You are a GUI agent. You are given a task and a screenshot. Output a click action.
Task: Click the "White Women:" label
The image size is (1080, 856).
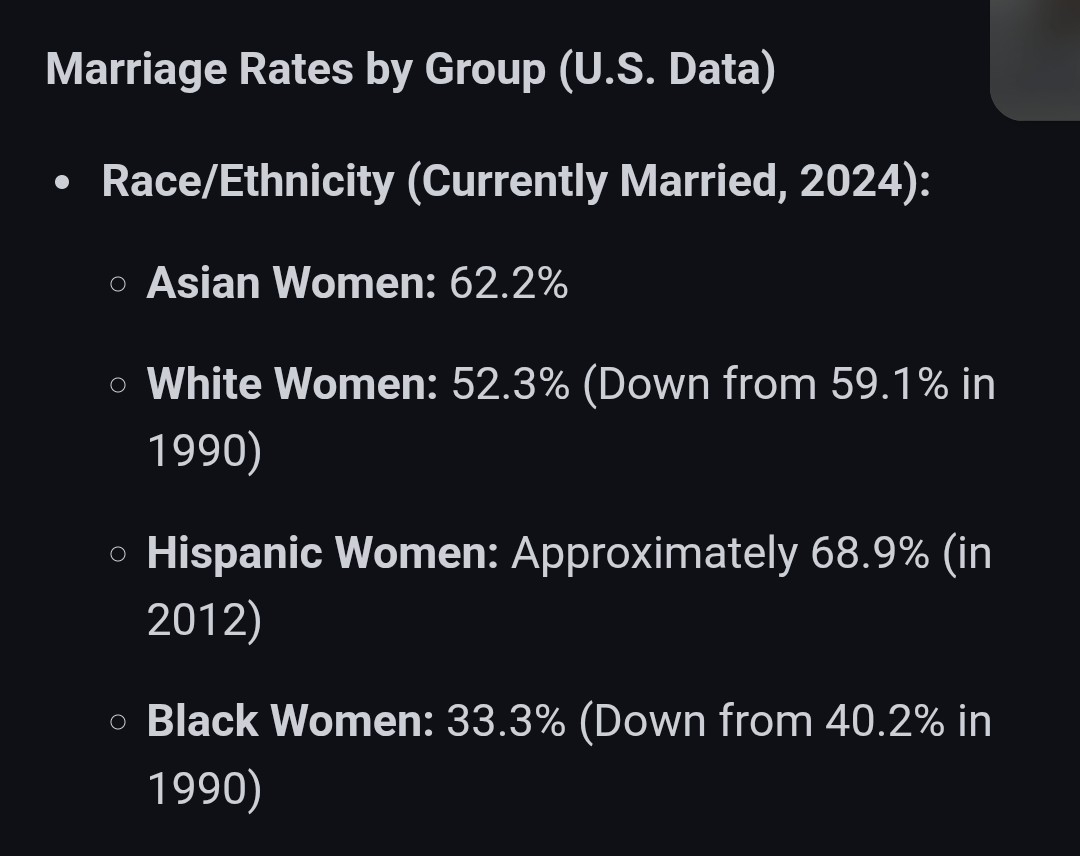(x=292, y=384)
